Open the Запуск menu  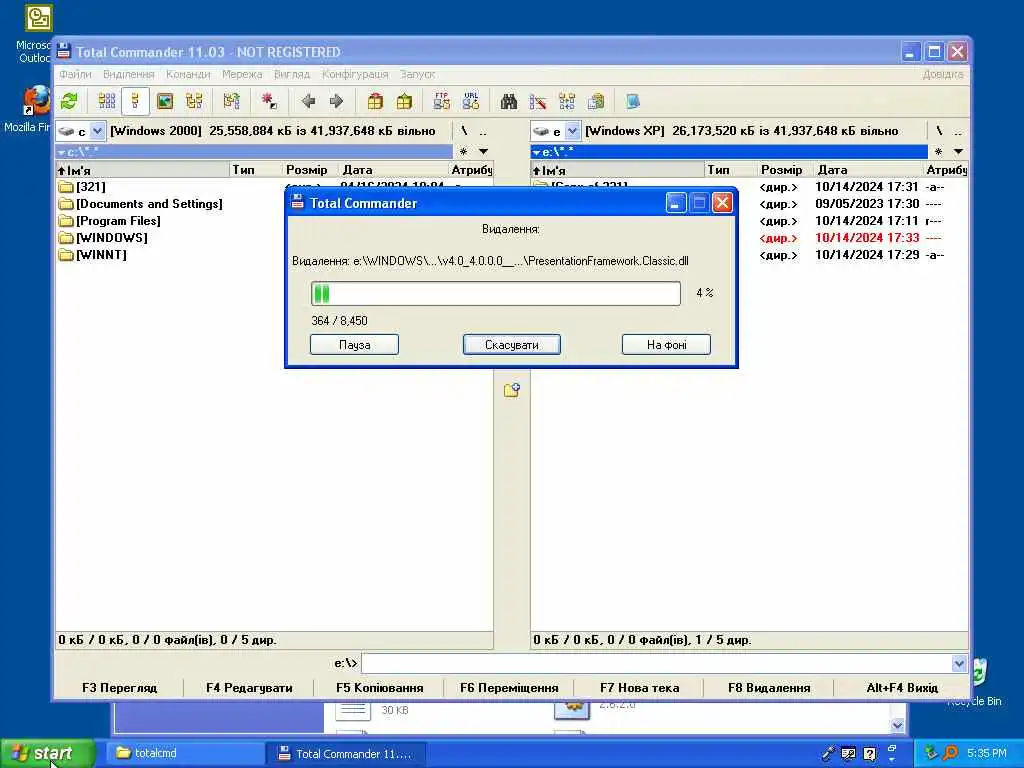coord(418,74)
